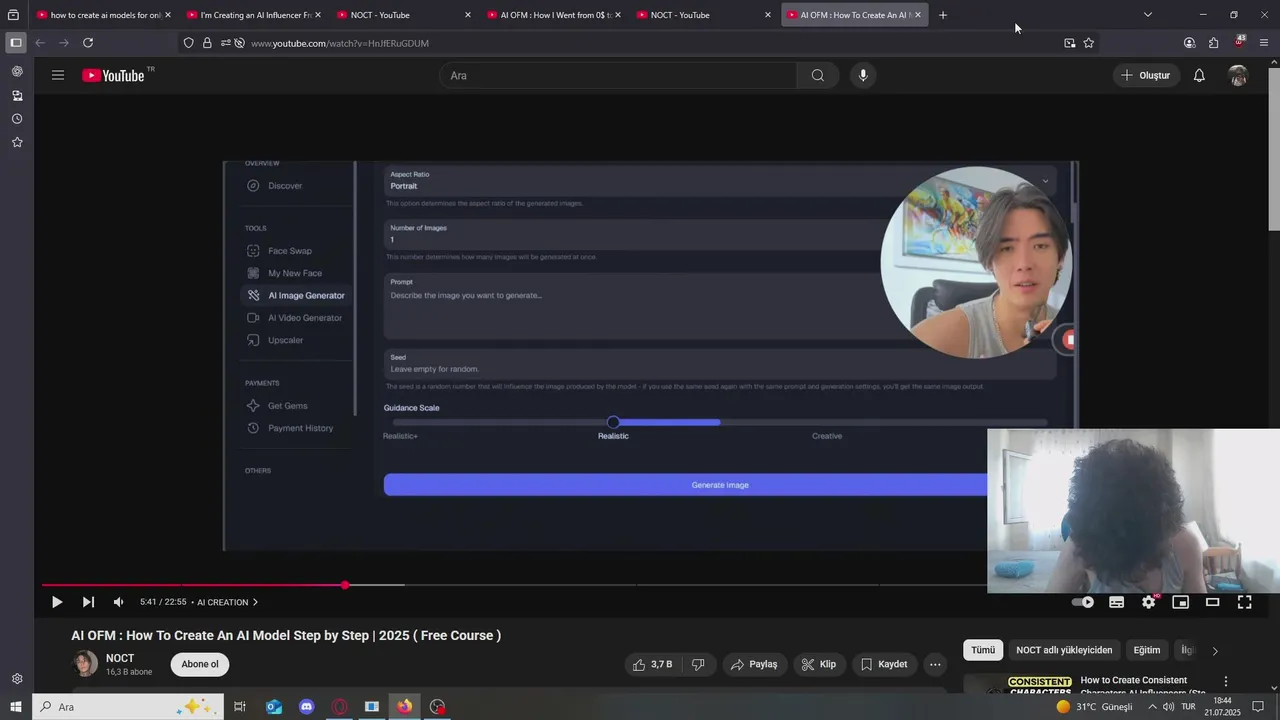Open Opera browser from the taskbar
The image size is (1280, 720).
pos(340,707)
